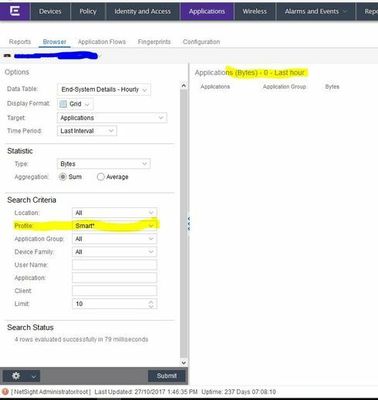Expand the Time Period Last Interval dropdown
The image size is (378, 400).
(87, 131)
